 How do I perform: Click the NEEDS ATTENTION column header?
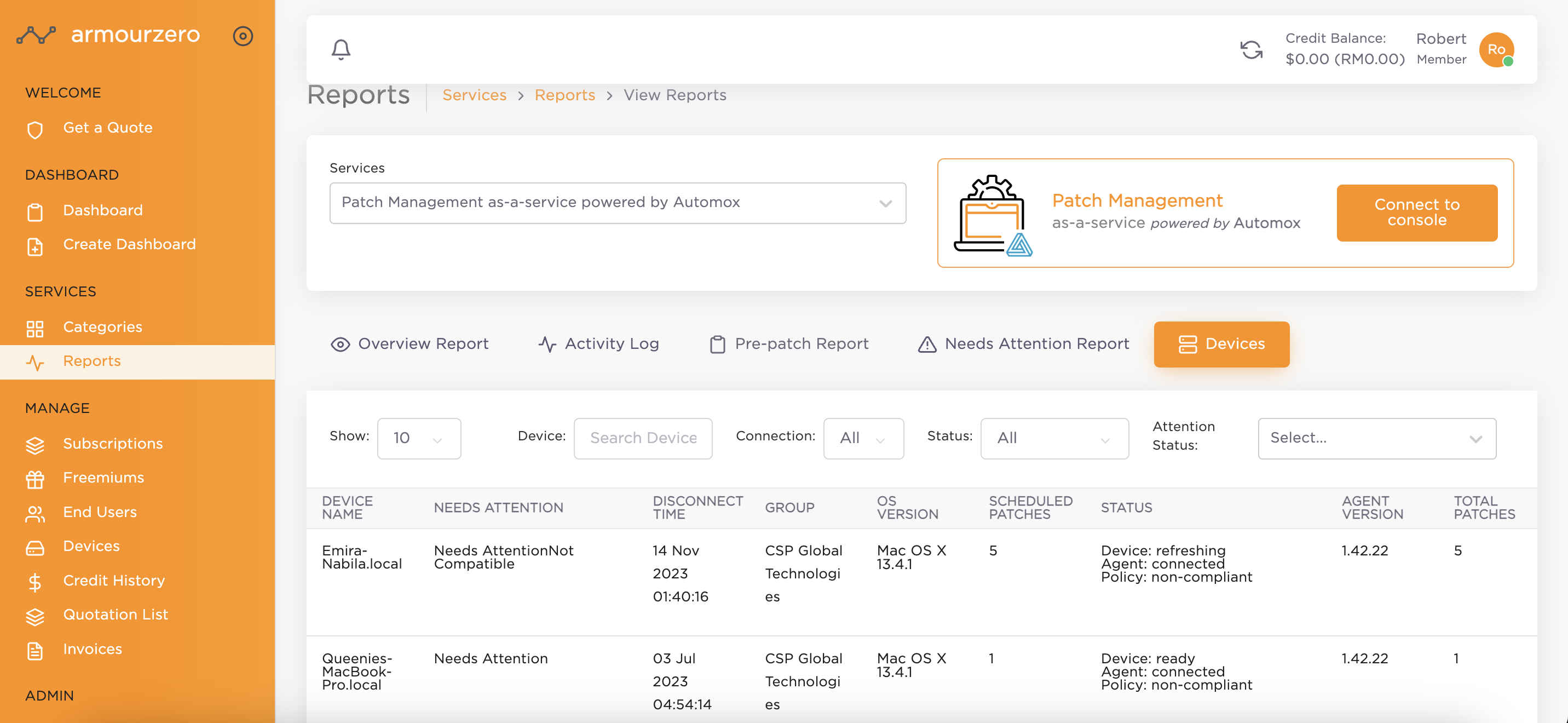499,507
